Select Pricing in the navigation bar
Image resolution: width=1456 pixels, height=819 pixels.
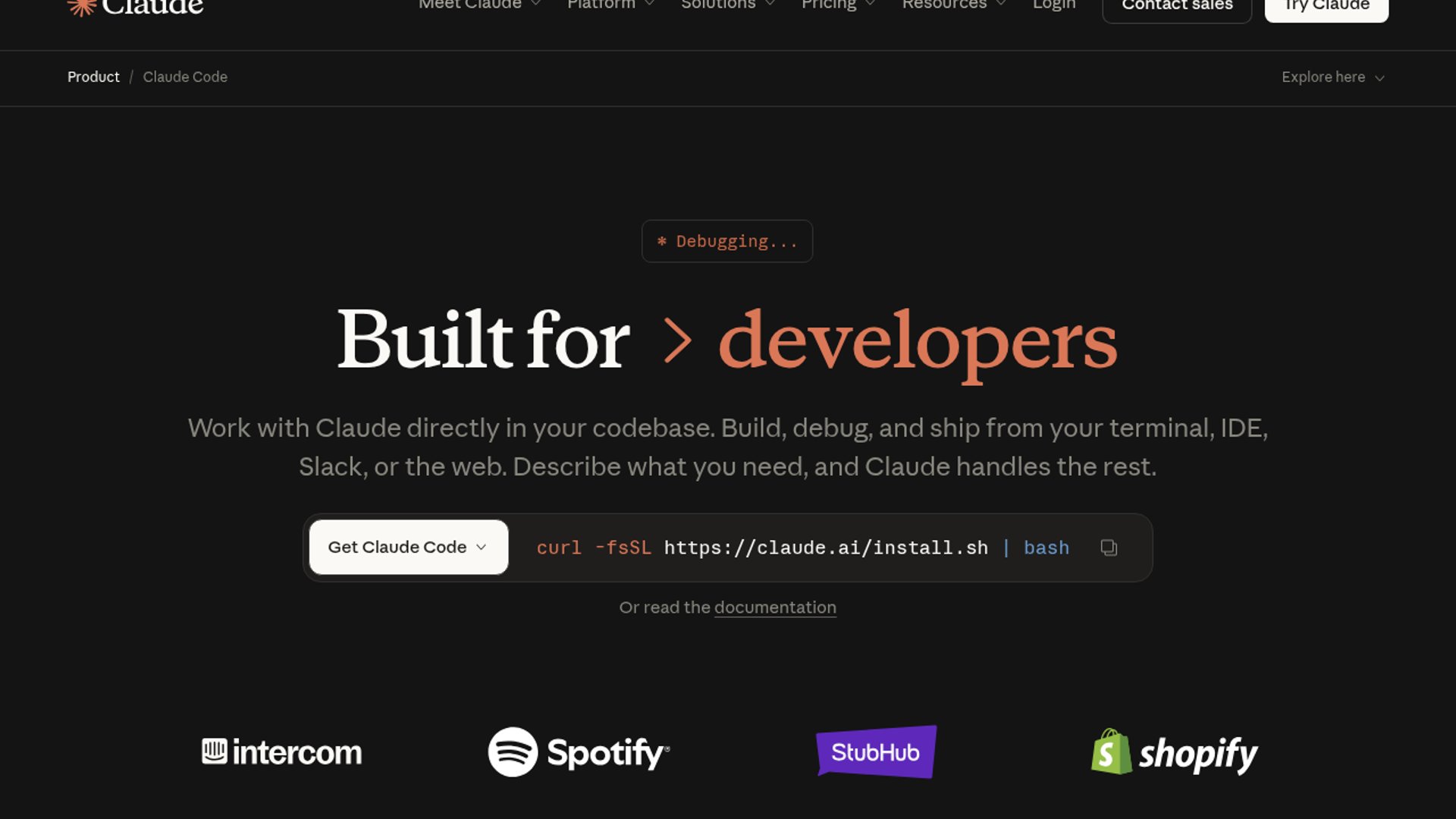(836, 5)
